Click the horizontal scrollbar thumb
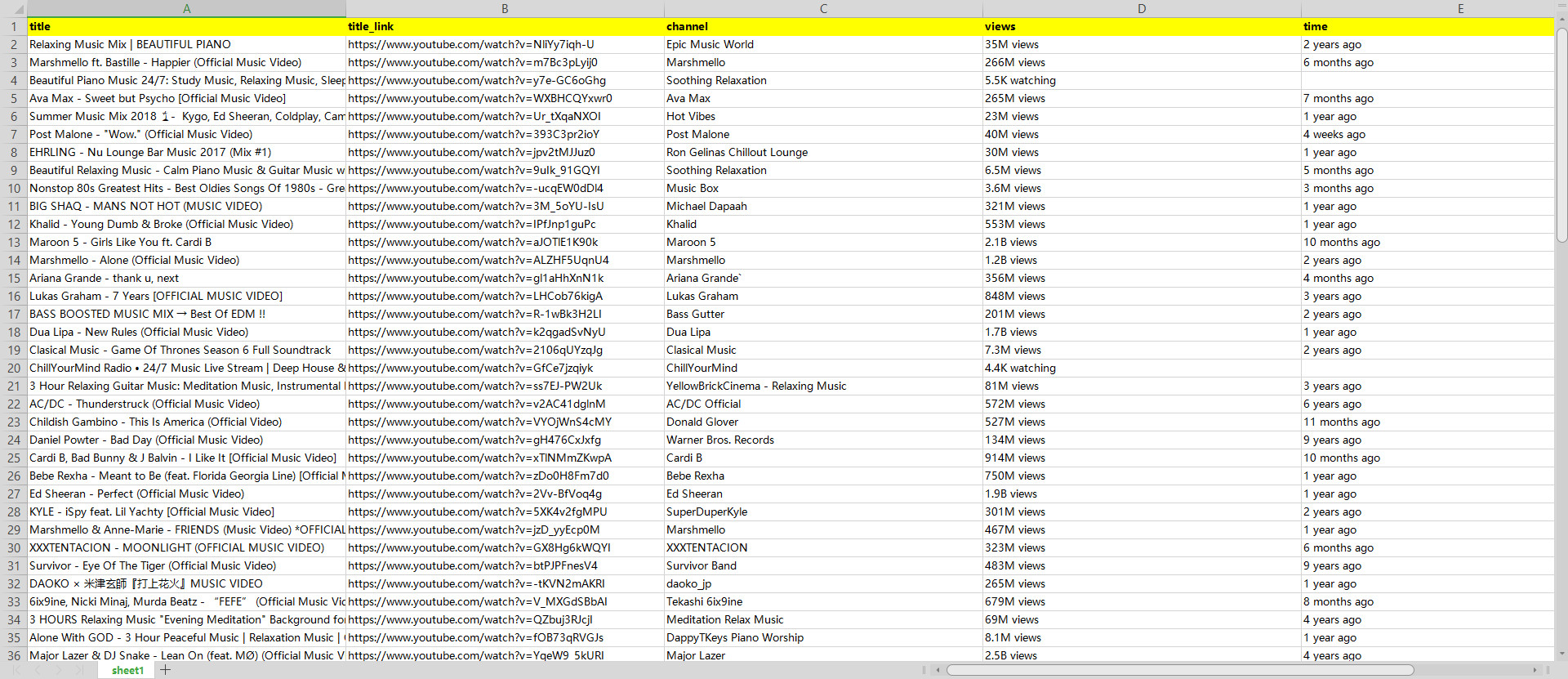The height and width of the screenshot is (679, 1568). (1179, 670)
